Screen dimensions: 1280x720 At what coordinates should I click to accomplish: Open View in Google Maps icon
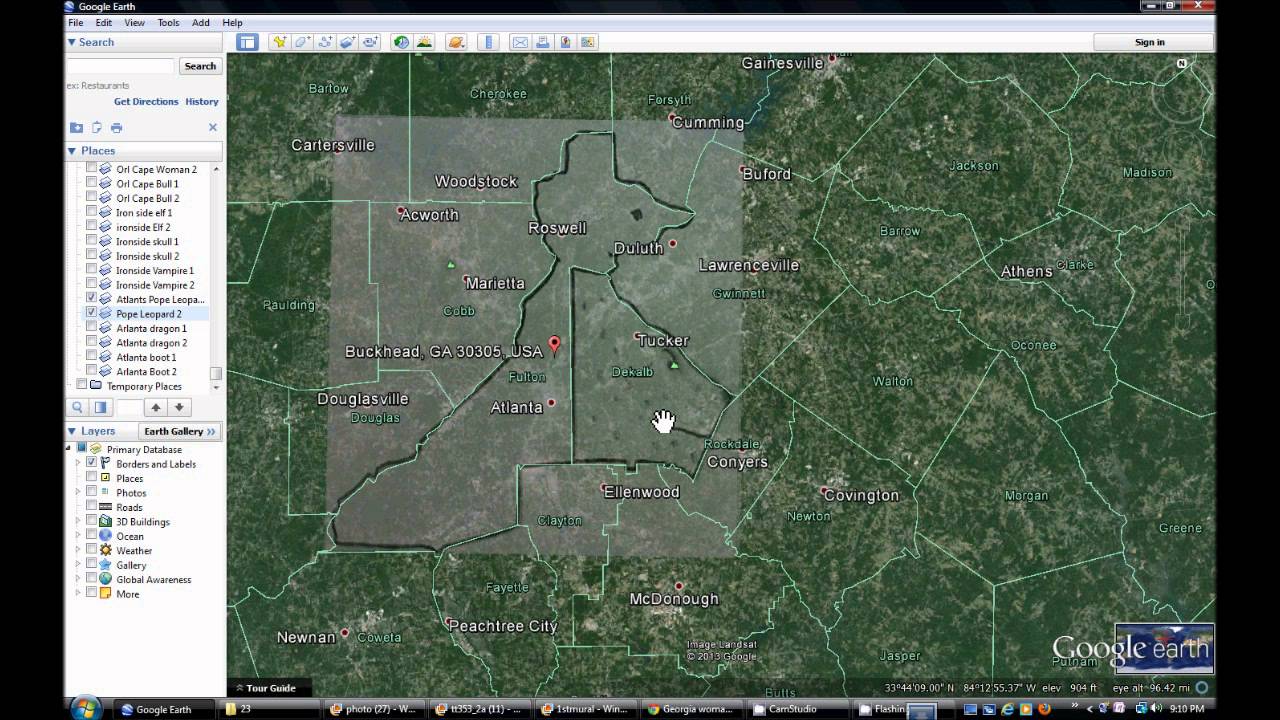565,42
